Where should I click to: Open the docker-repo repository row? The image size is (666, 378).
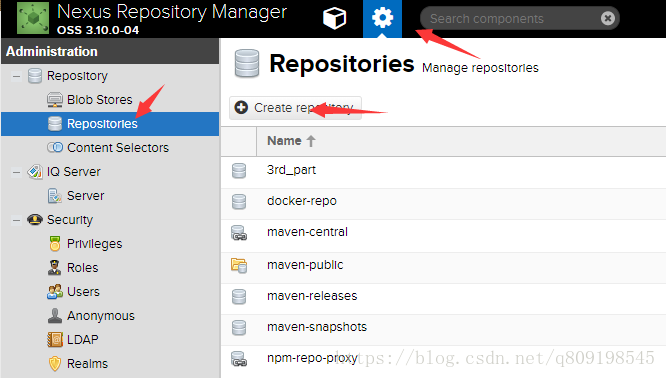pyautogui.click(x=443, y=204)
